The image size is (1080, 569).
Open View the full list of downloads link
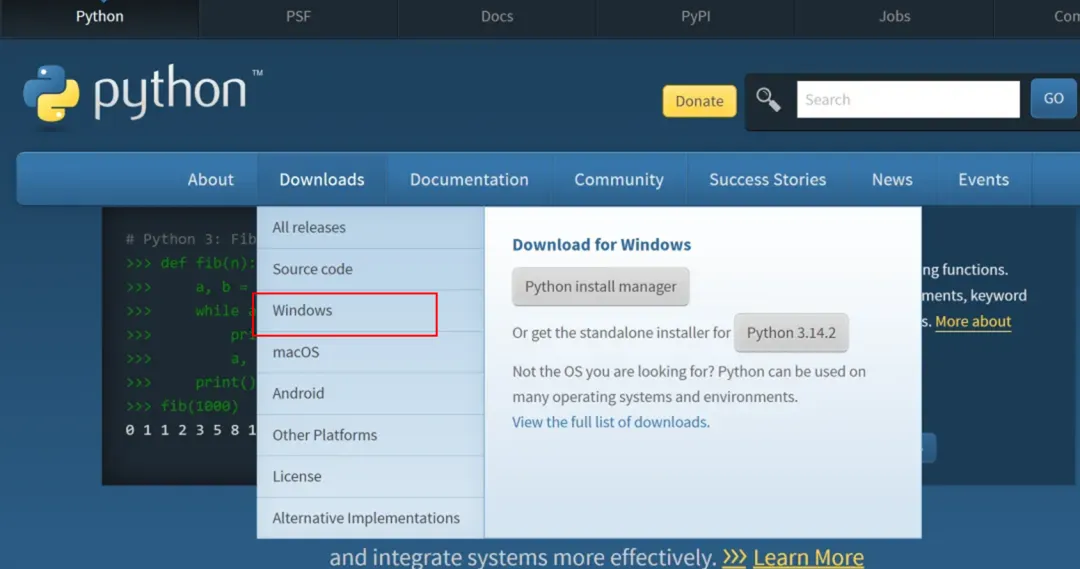(610, 422)
